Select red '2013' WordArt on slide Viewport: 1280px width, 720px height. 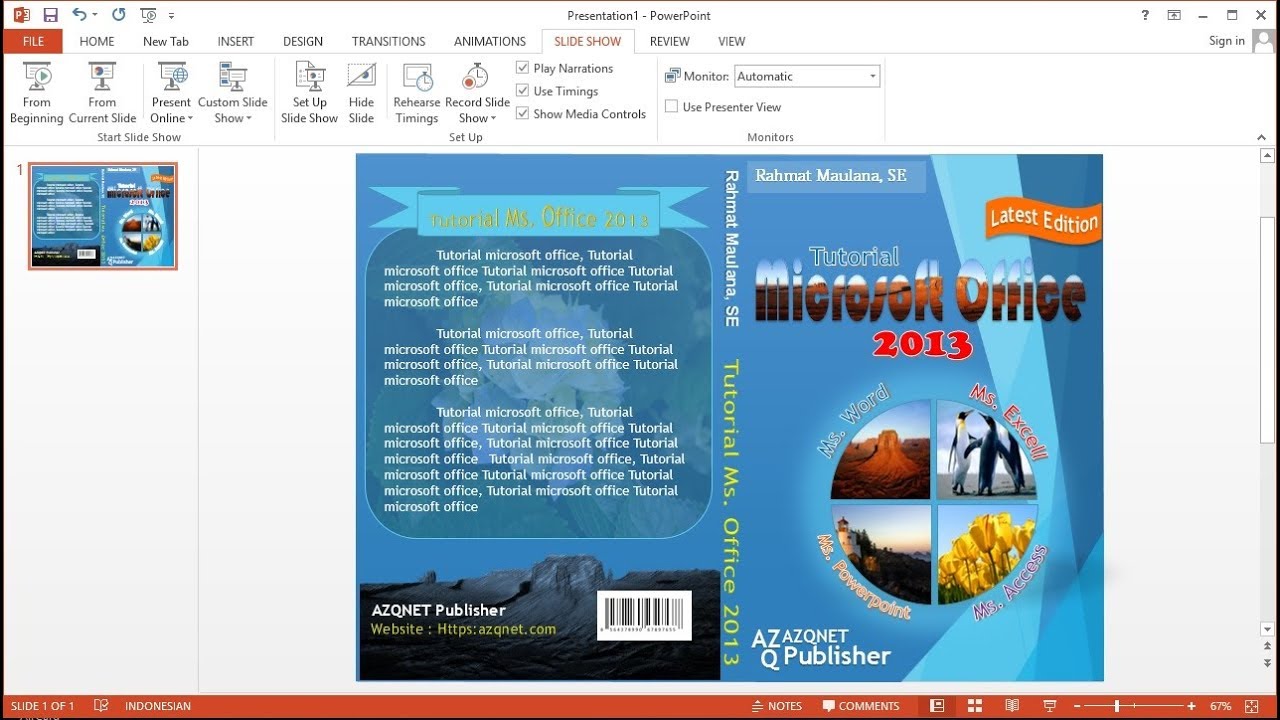pyautogui.click(x=922, y=345)
